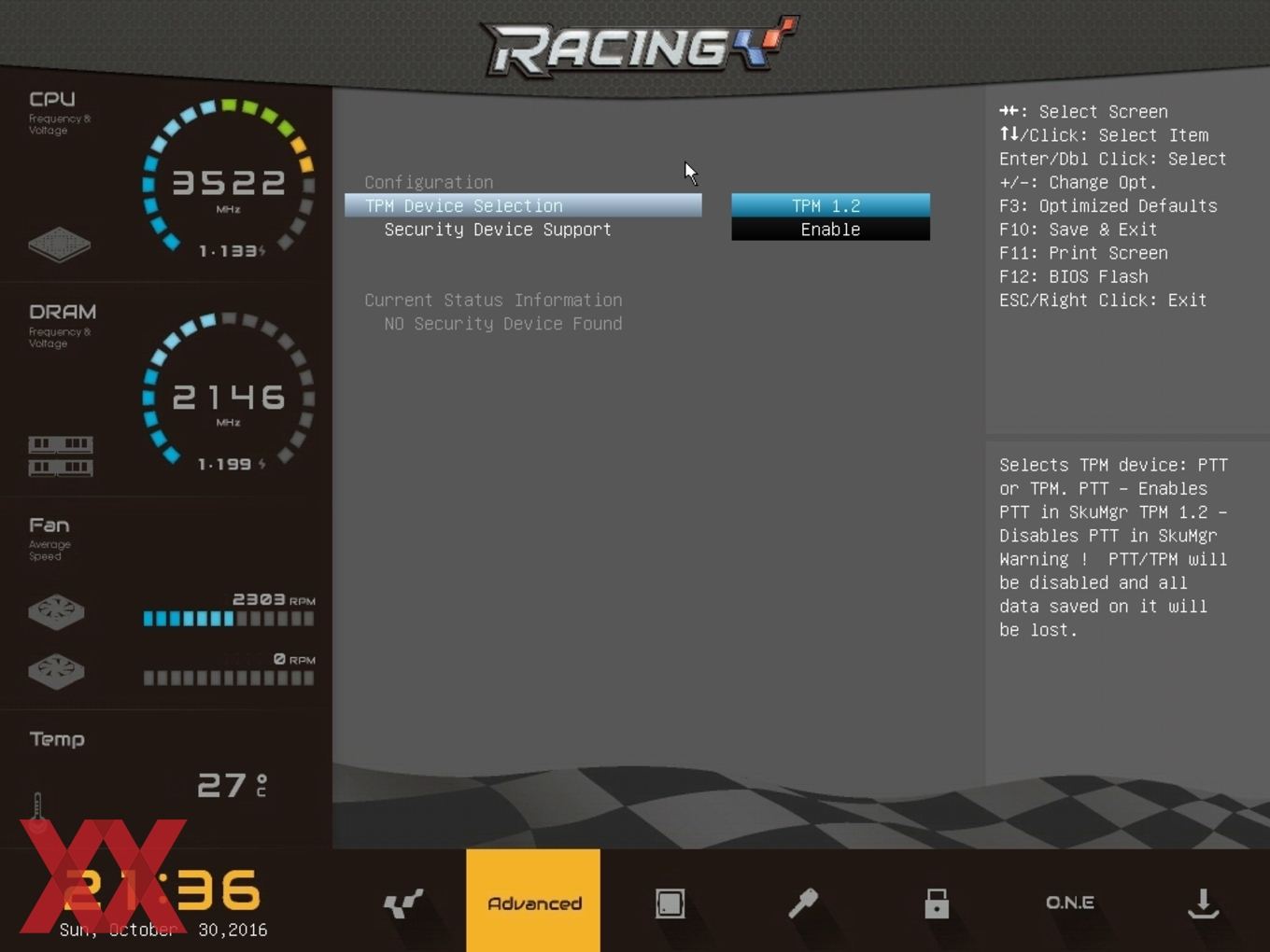The image size is (1270, 952).
Task: Open the Save & Exit download icon
Action: (1203, 903)
